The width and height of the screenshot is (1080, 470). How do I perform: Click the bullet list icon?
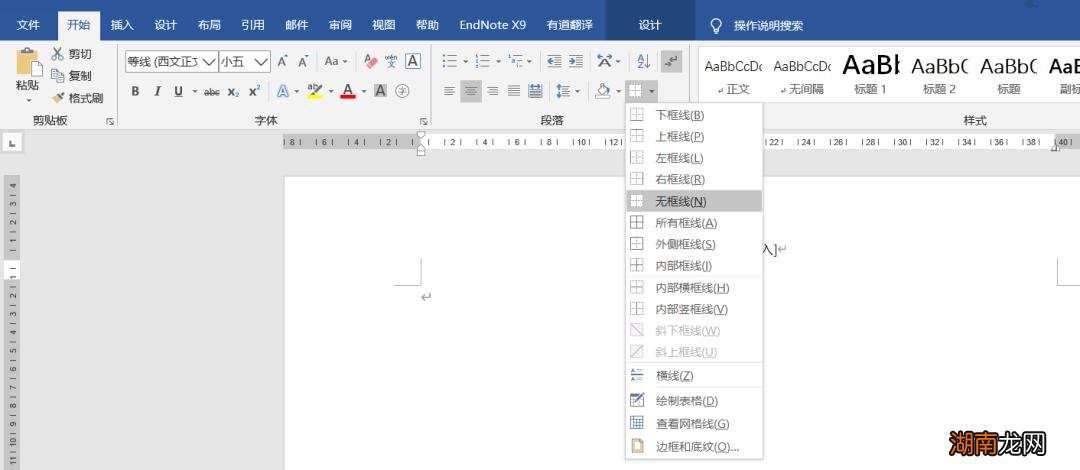coord(450,61)
